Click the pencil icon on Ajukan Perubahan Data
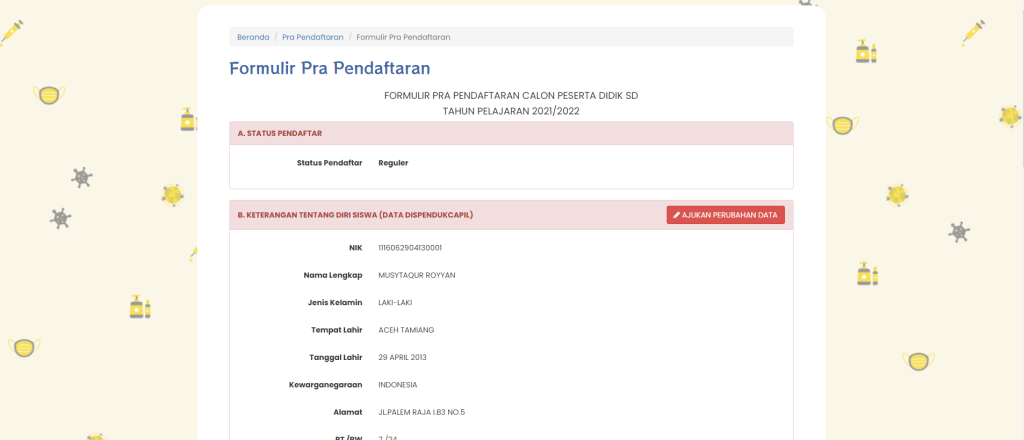This screenshot has height=440, width=1024. coord(677,215)
